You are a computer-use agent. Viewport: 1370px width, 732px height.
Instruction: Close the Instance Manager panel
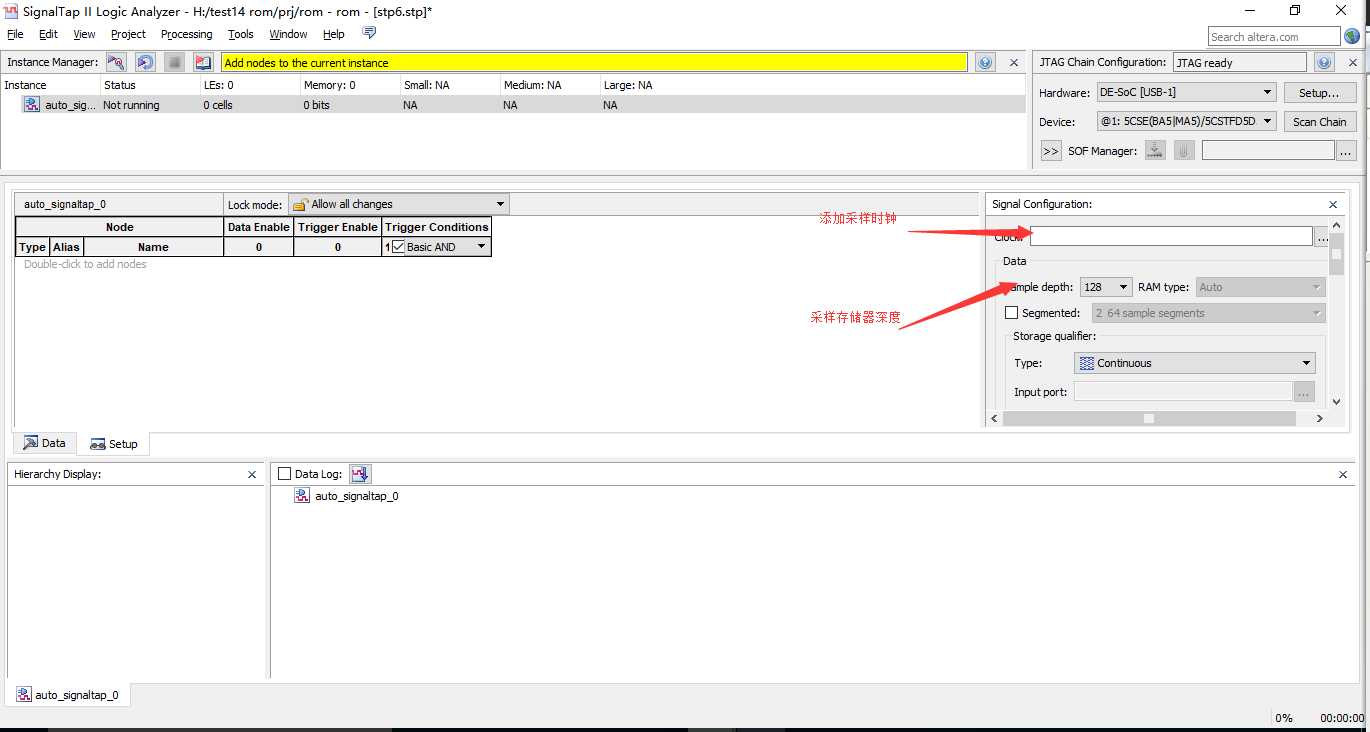1013,62
